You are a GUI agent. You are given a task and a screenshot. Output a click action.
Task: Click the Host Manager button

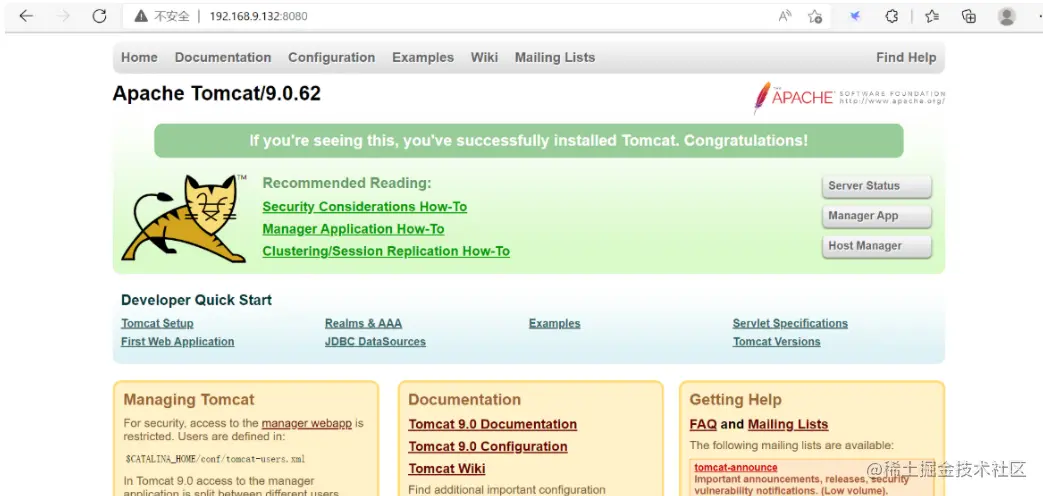(x=877, y=246)
